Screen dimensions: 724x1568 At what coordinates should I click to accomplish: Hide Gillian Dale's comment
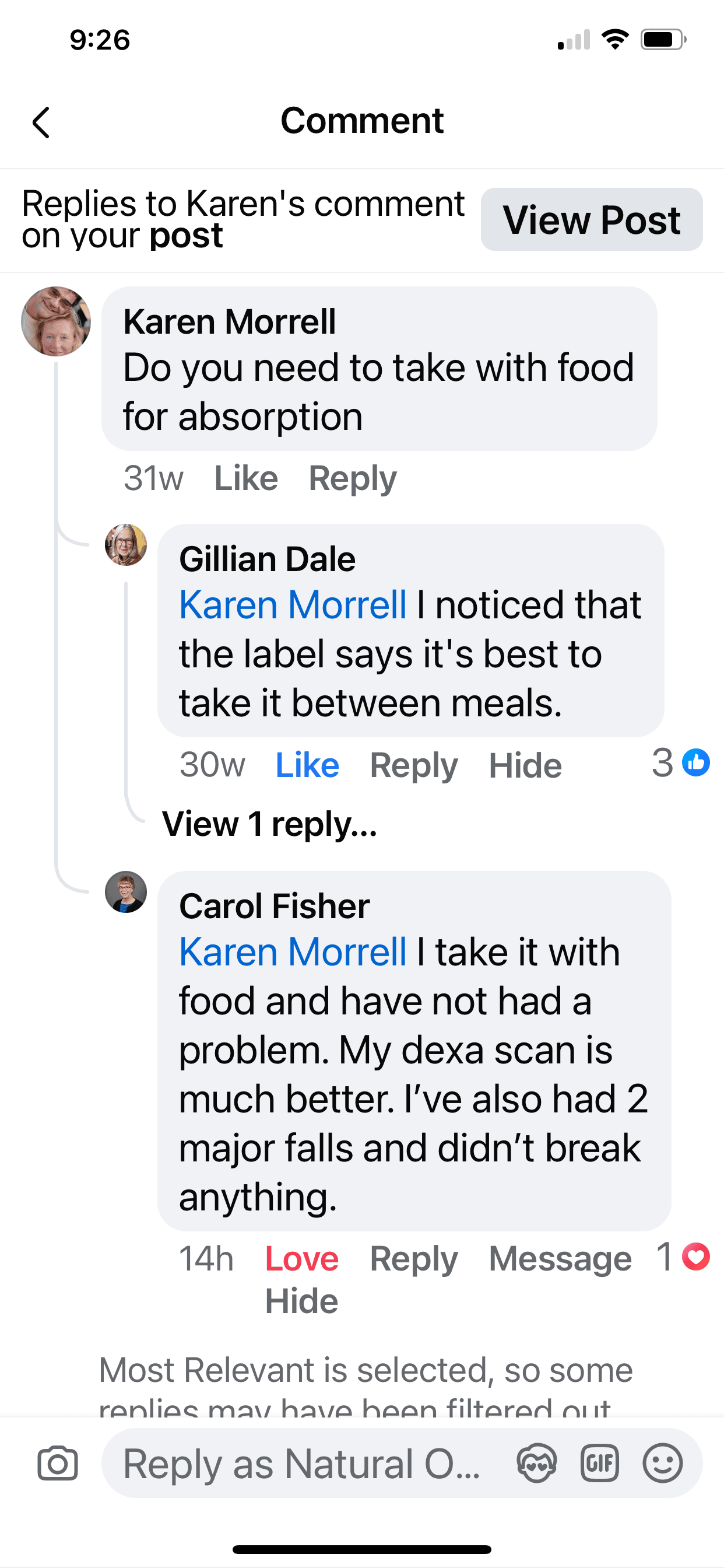(525, 765)
